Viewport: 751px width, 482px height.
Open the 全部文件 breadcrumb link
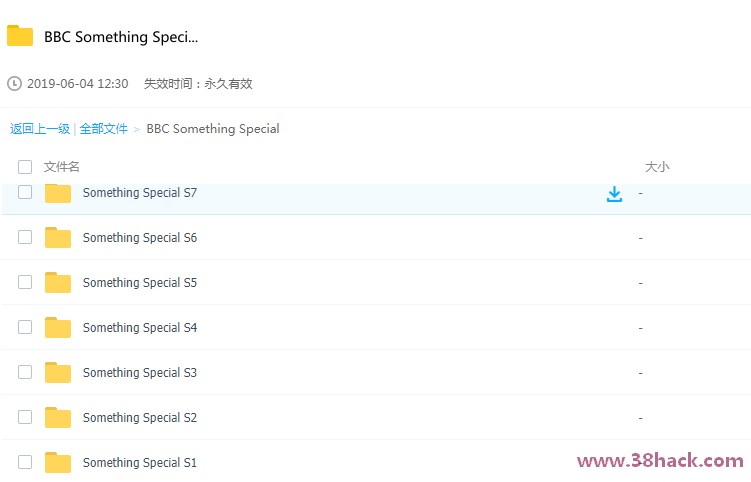tap(103, 129)
